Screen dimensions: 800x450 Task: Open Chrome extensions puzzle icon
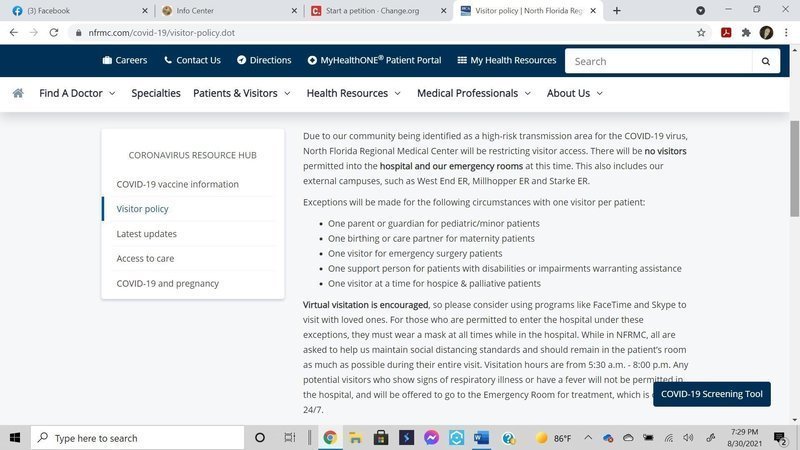[746, 32]
